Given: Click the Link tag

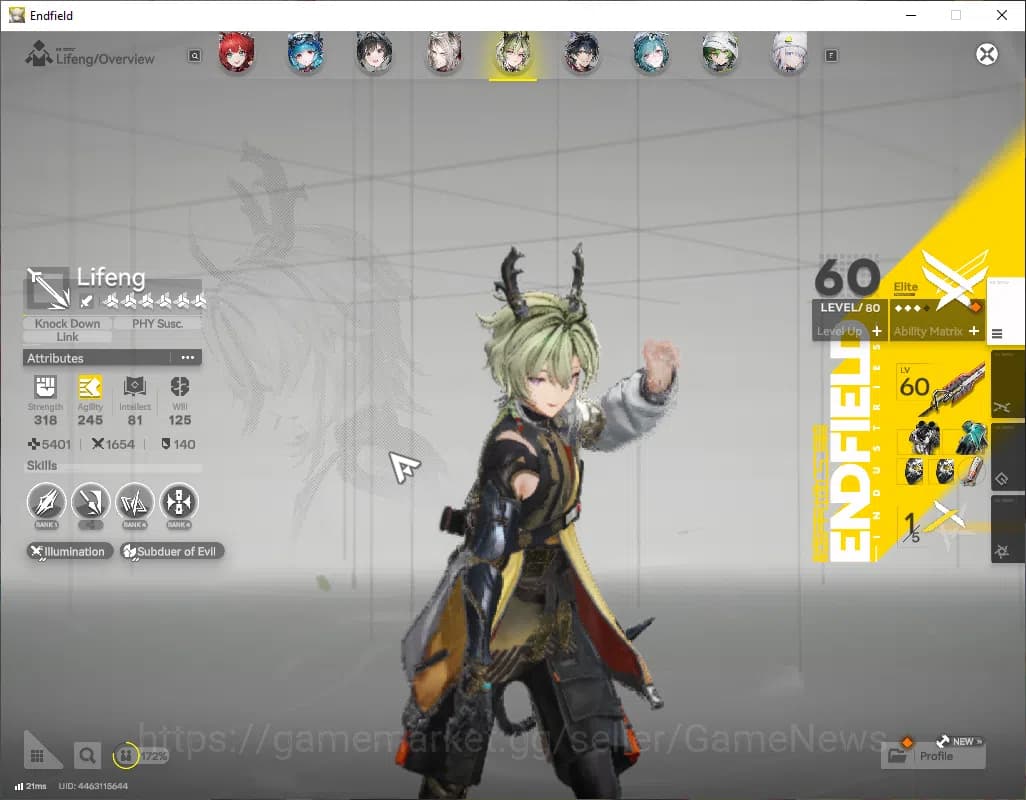Looking at the screenshot, I should click(x=67, y=337).
